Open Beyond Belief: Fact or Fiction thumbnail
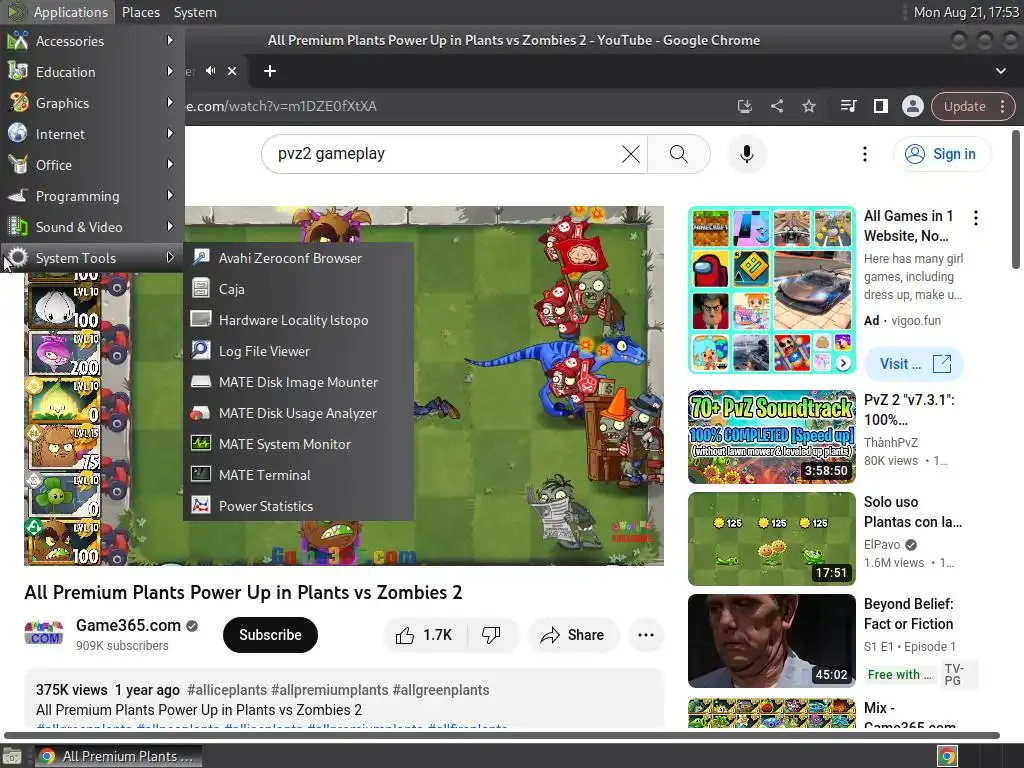Screen dimensions: 1024x768 [771, 641]
